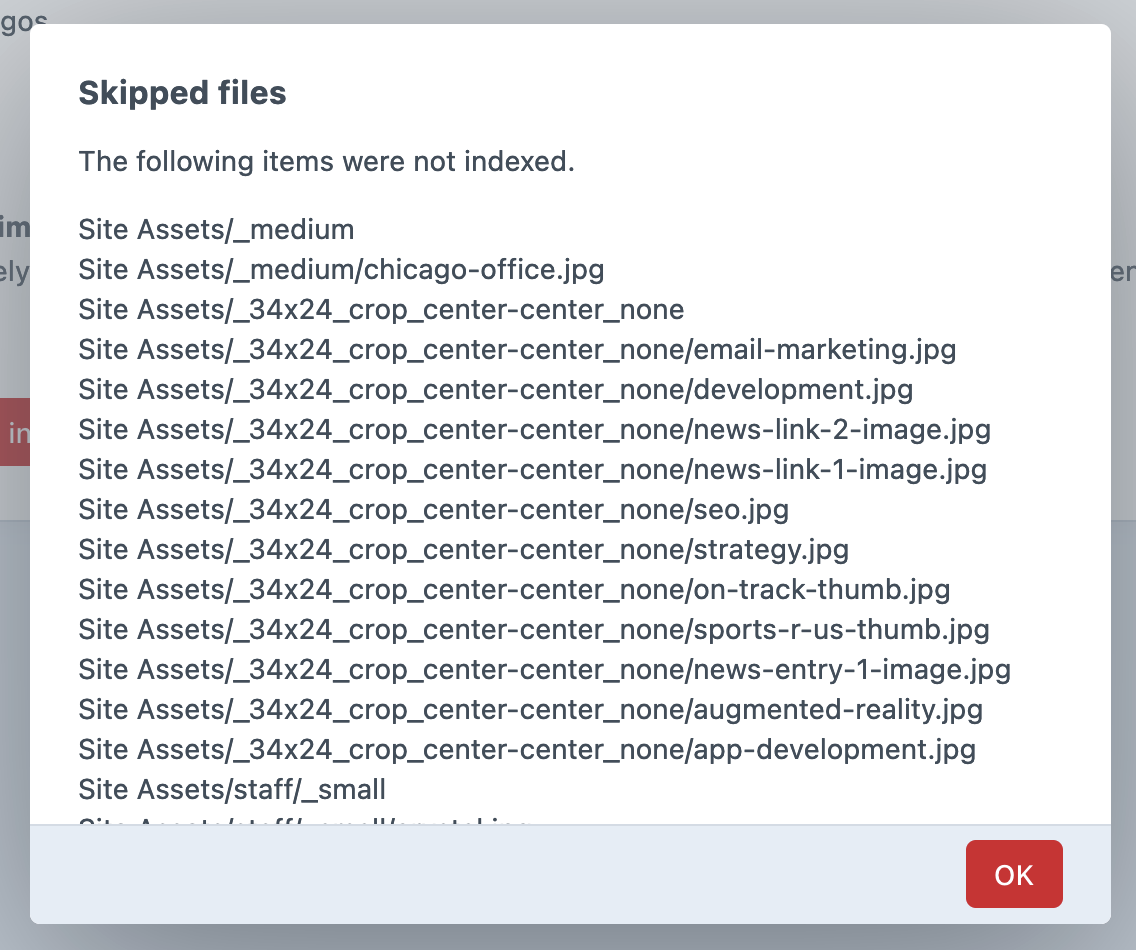Screen dimensions: 1136x950
Task: Select the sports-r-us-thumb.jpg entry
Action: [x=534, y=629]
